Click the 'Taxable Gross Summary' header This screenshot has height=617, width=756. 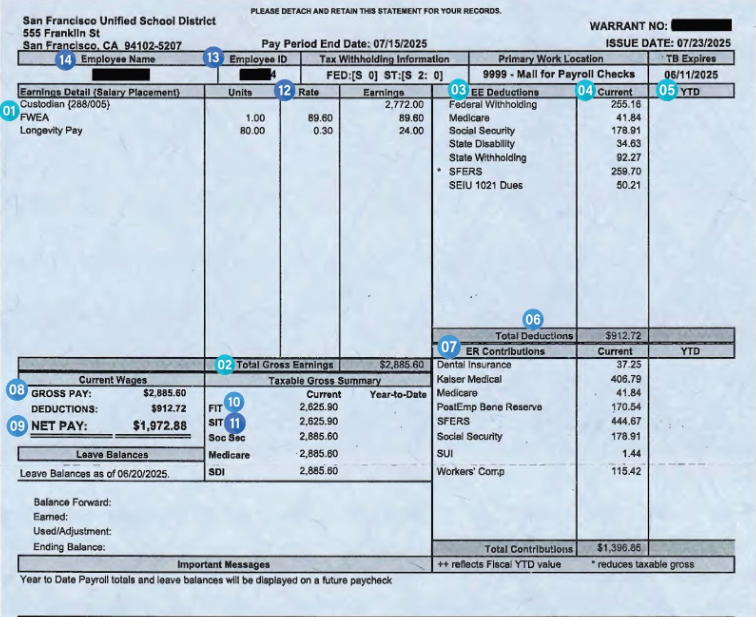pos(324,381)
